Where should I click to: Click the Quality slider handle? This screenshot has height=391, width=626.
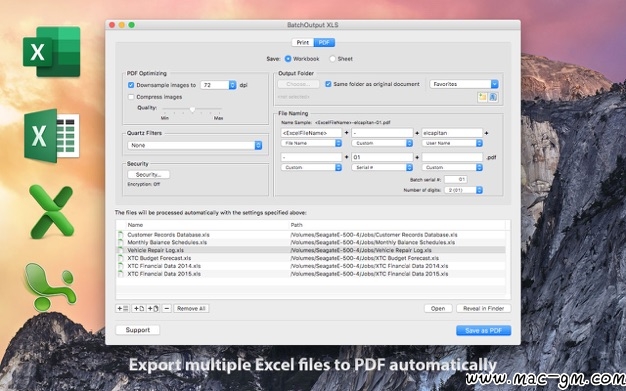(192, 109)
